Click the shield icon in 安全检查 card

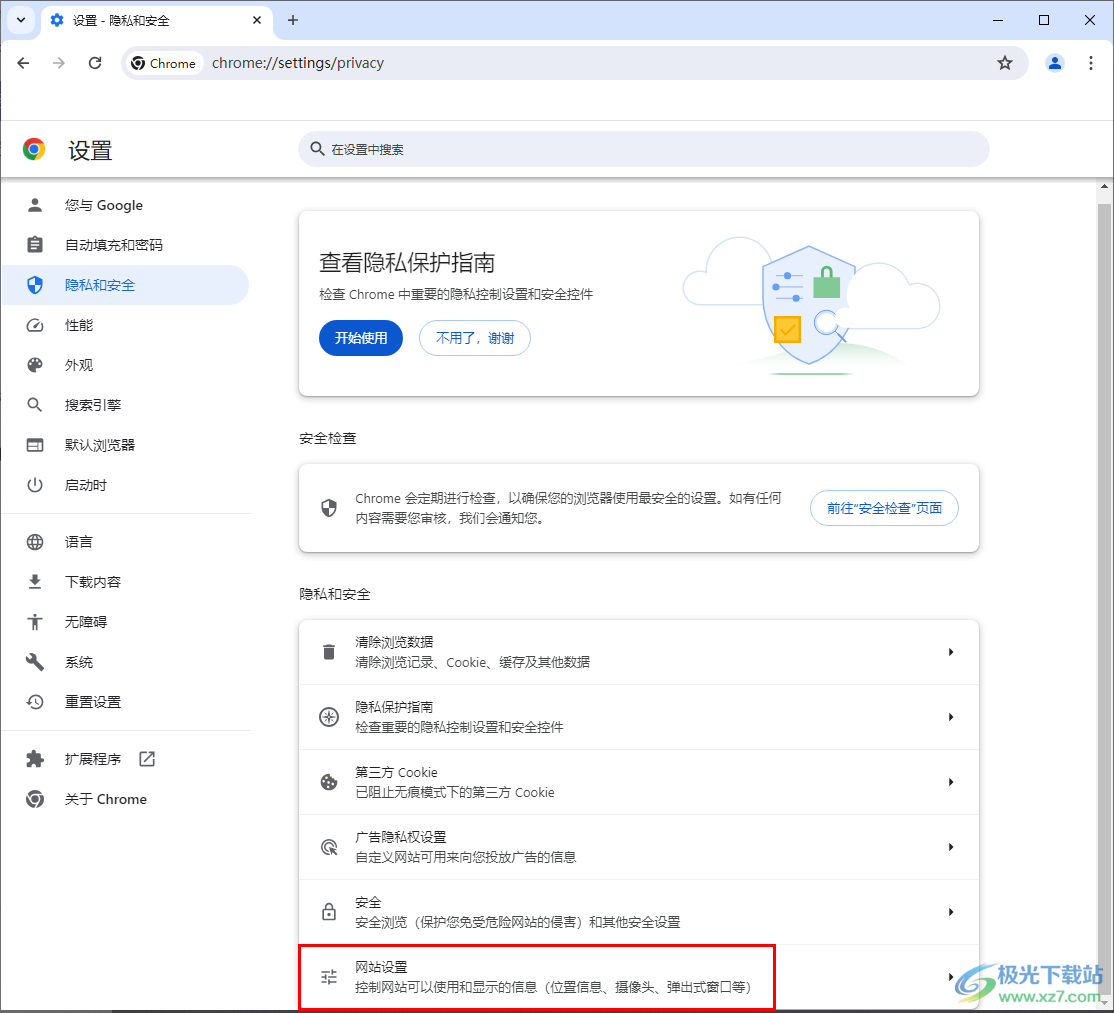329,508
